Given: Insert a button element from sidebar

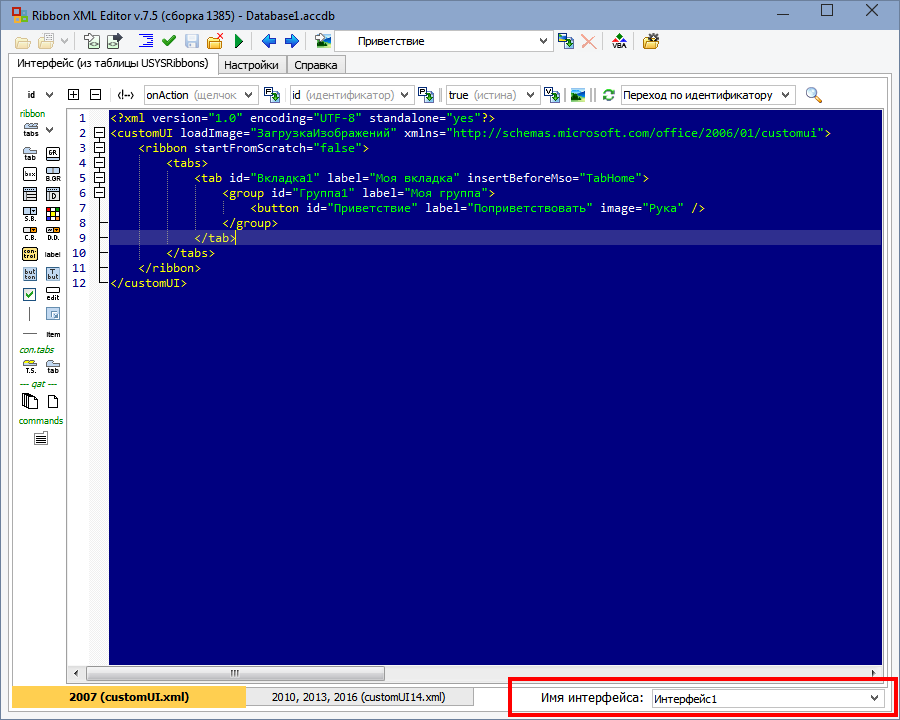Looking at the screenshot, I should pyautogui.click(x=30, y=274).
